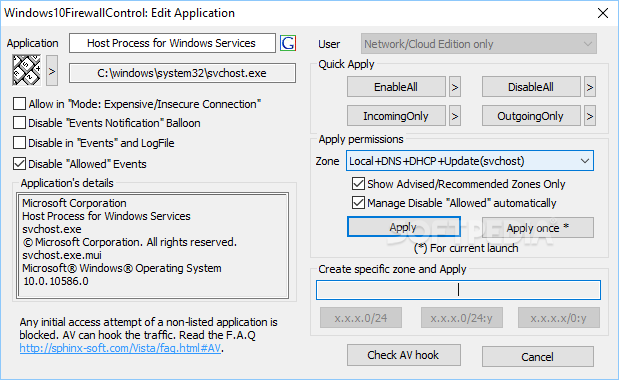
Task: Expand the arrow next to IncomingOnly
Action: (455, 116)
